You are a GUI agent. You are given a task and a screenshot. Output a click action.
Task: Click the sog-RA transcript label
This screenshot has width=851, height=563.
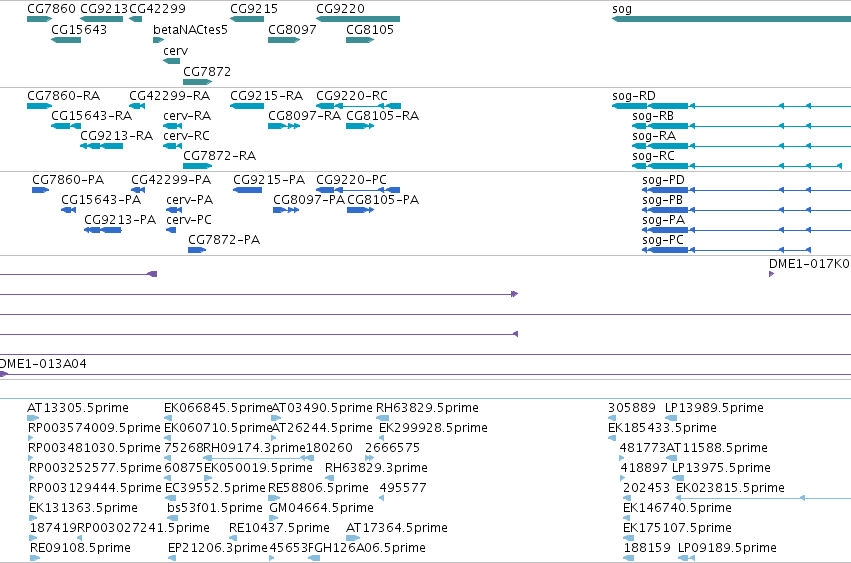[653, 136]
